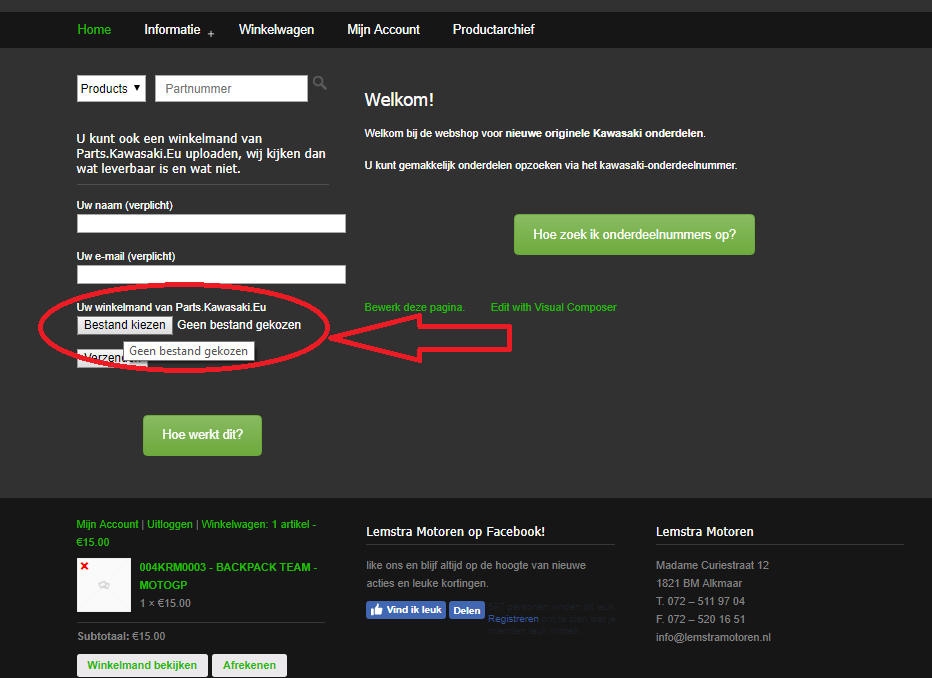Viewport: 932px width, 678px height.
Task: Click the 'Uw e-mail' input field
Action: 211,275
